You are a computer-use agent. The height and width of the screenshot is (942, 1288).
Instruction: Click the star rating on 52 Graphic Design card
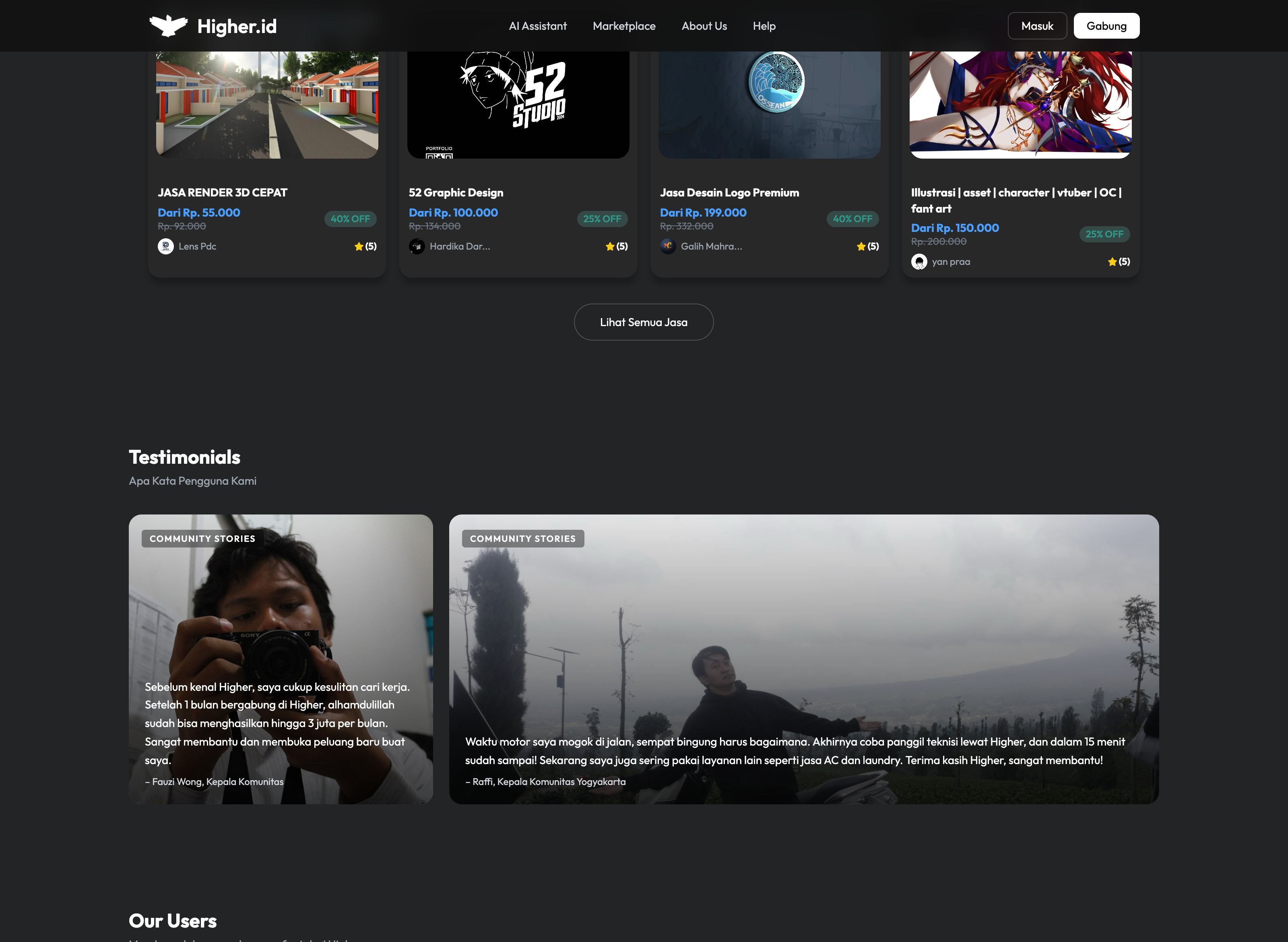click(616, 246)
